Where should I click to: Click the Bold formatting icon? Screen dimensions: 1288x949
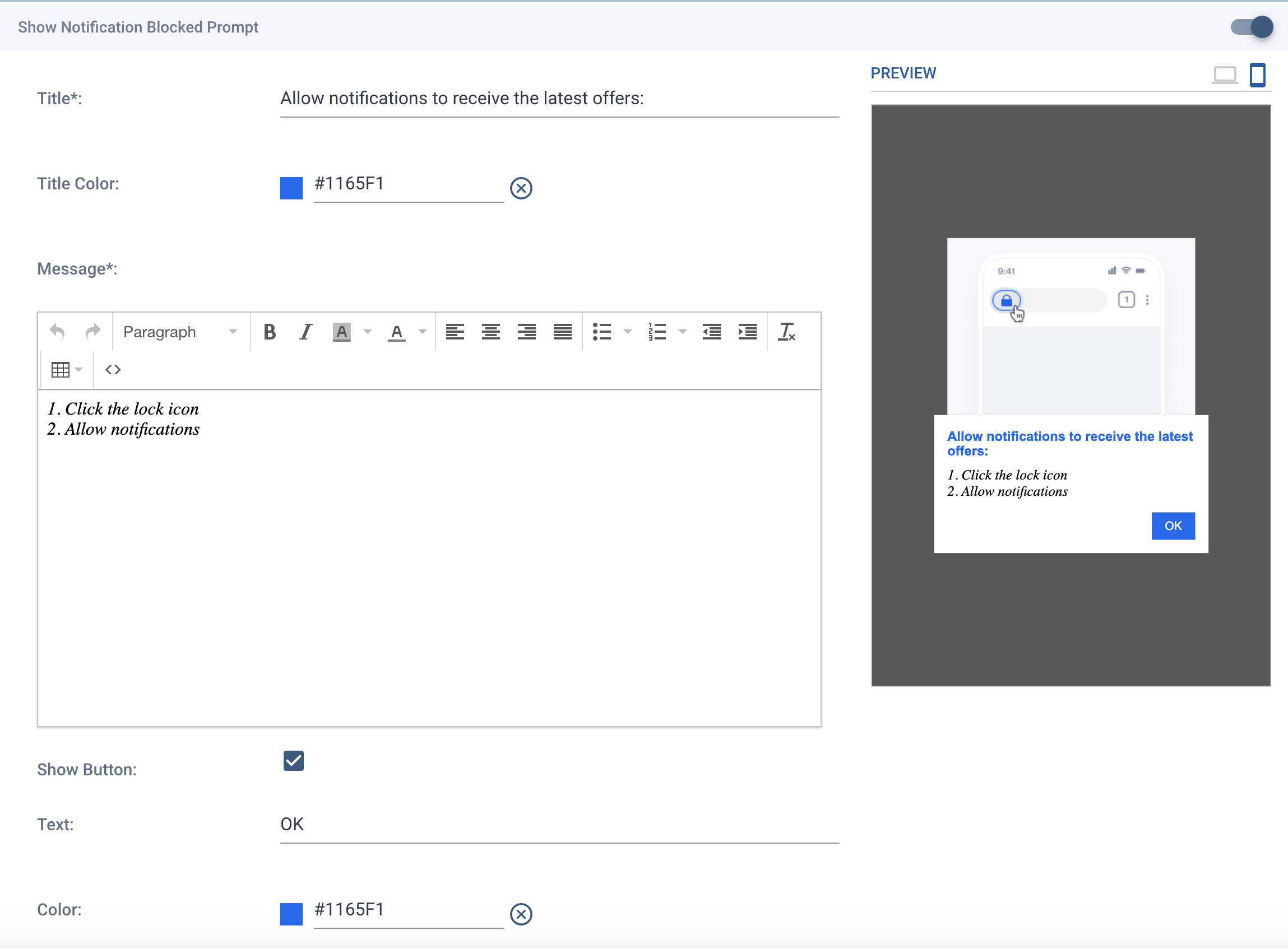point(270,332)
